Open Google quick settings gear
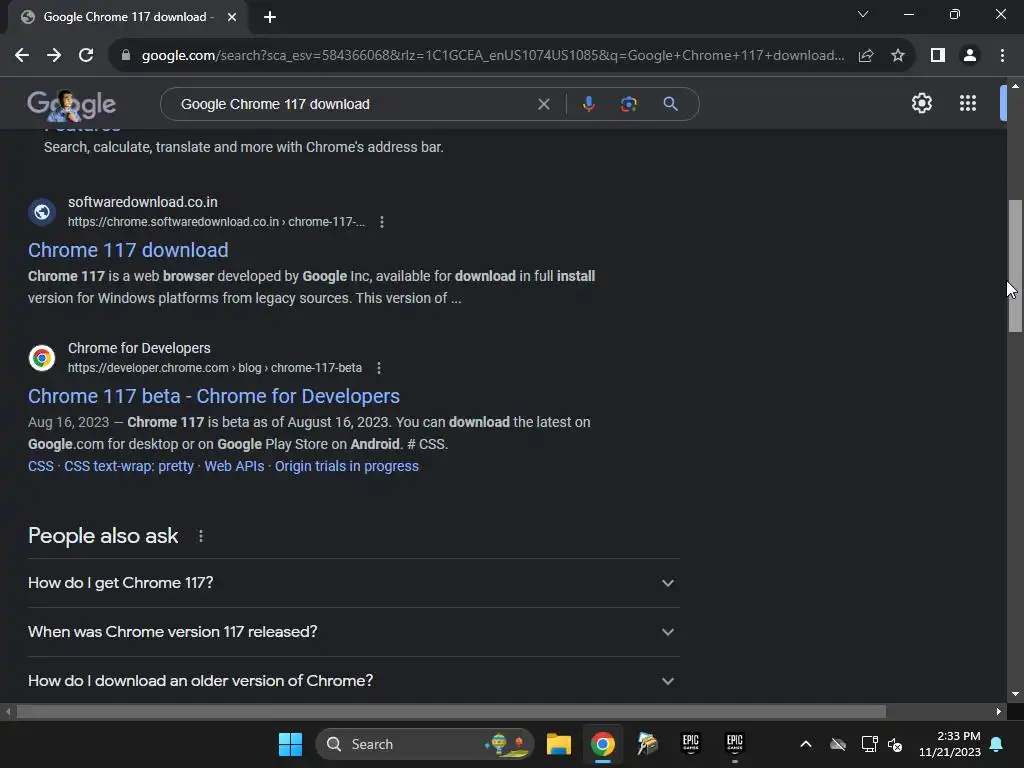This screenshot has height=768, width=1024. click(921, 103)
